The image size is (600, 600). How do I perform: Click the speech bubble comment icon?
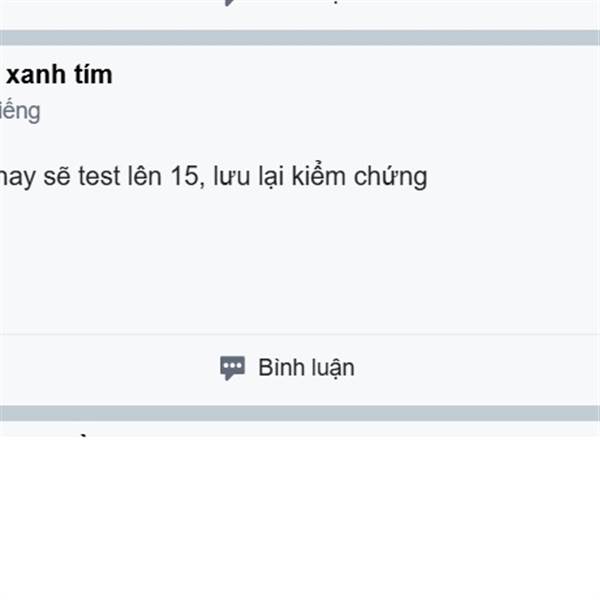[x=232, y=368]
